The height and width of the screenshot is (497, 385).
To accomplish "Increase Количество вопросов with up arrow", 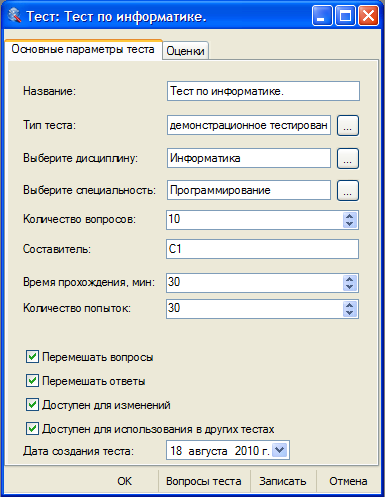I will point(349,216).
